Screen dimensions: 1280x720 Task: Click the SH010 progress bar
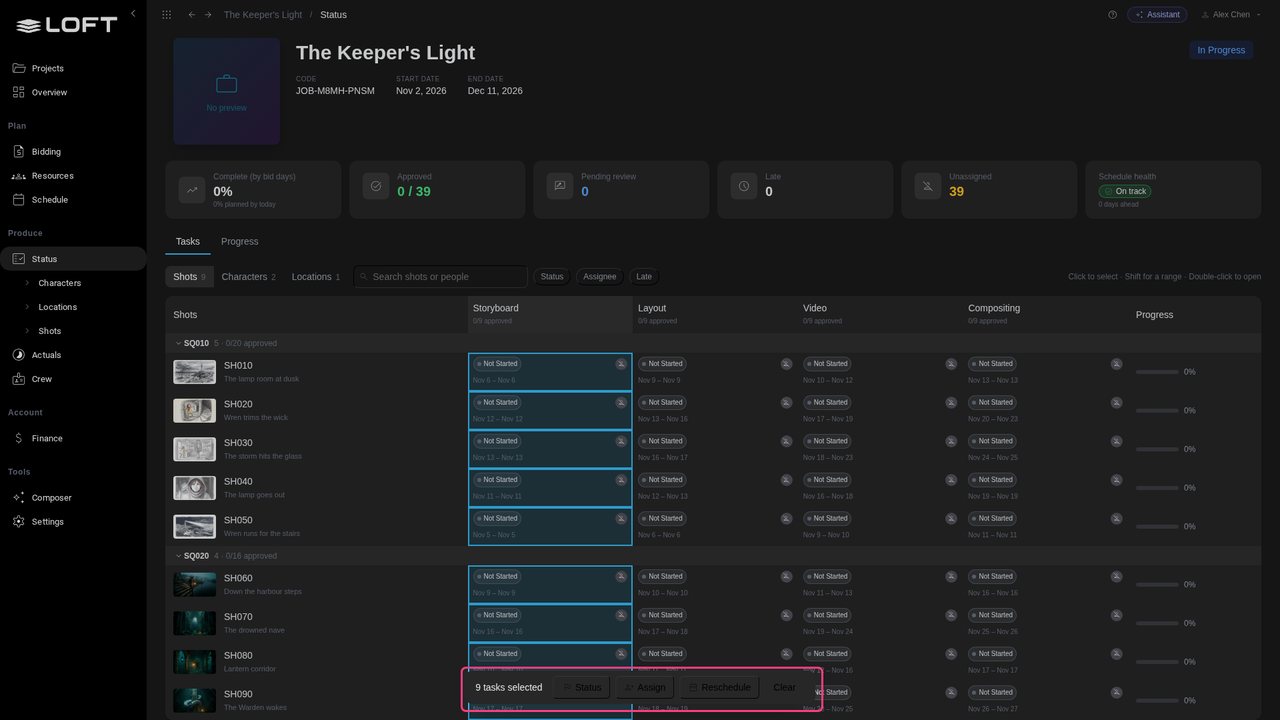click(x=1157, y=372)
